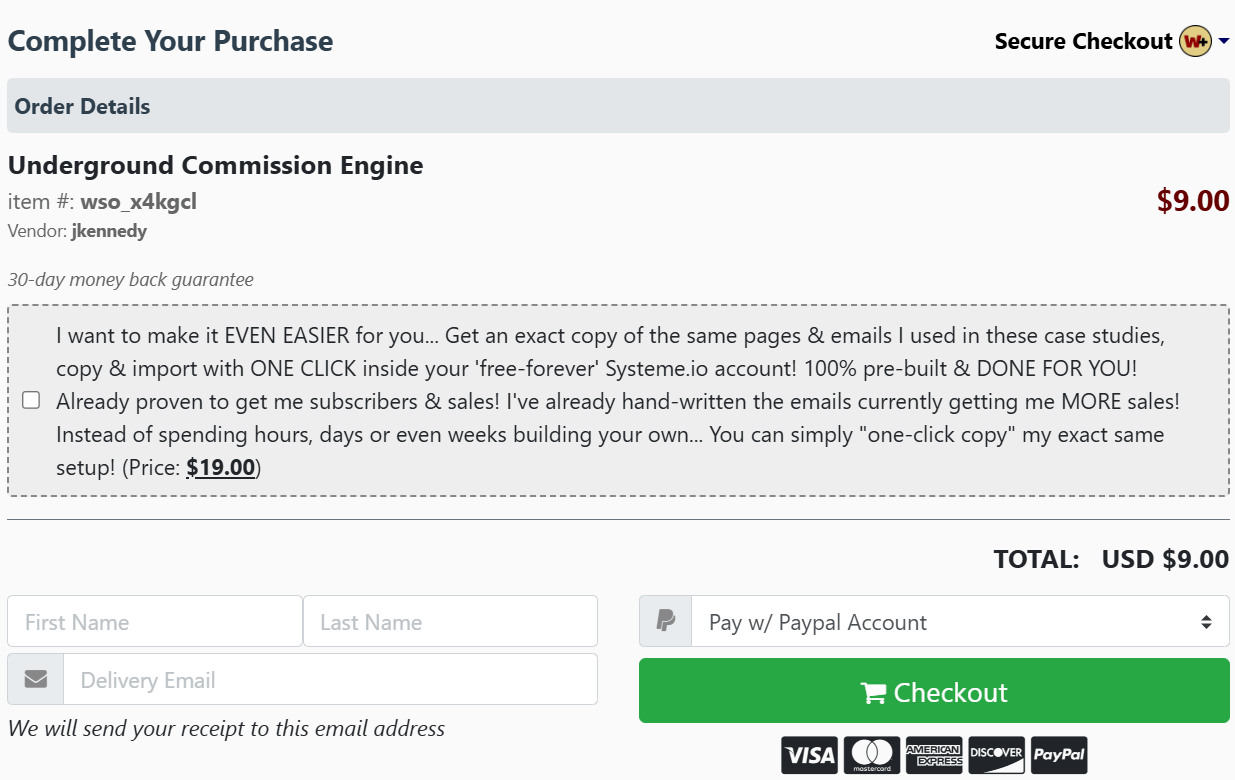Click the PayPal badge icon
Image resolution: width=1235 pixels, height=780 pixels.
coord(1058,754)
